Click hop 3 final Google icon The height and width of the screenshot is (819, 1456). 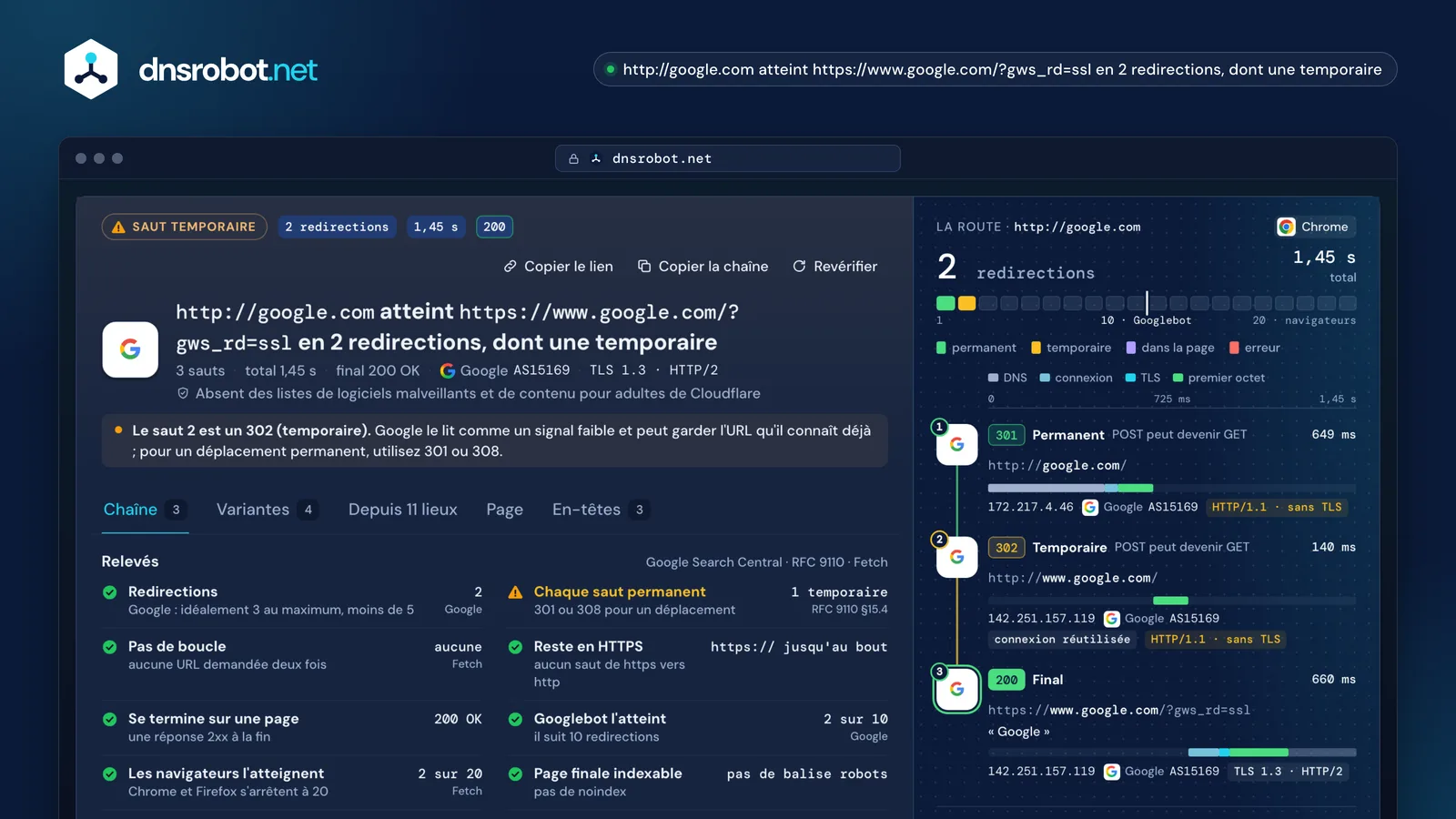[x=956, y=690]
